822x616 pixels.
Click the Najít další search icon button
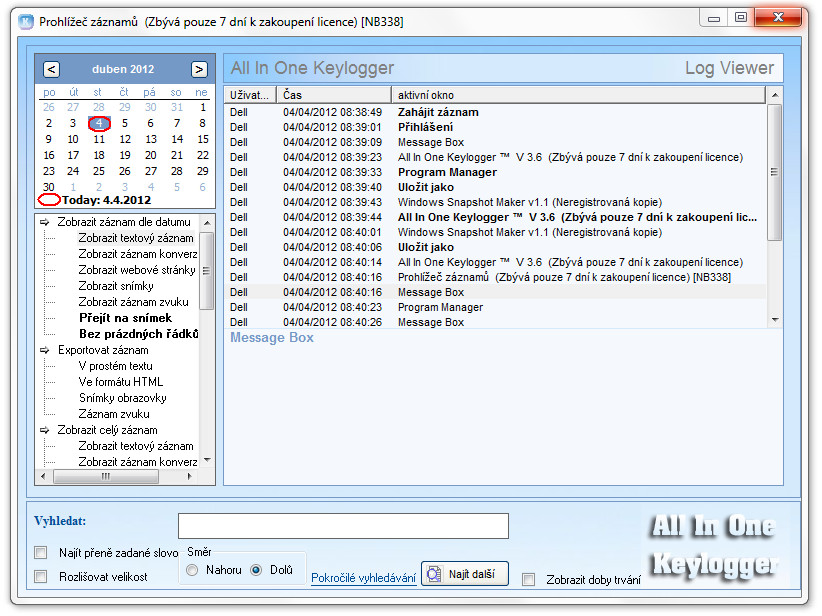point(465,574)
